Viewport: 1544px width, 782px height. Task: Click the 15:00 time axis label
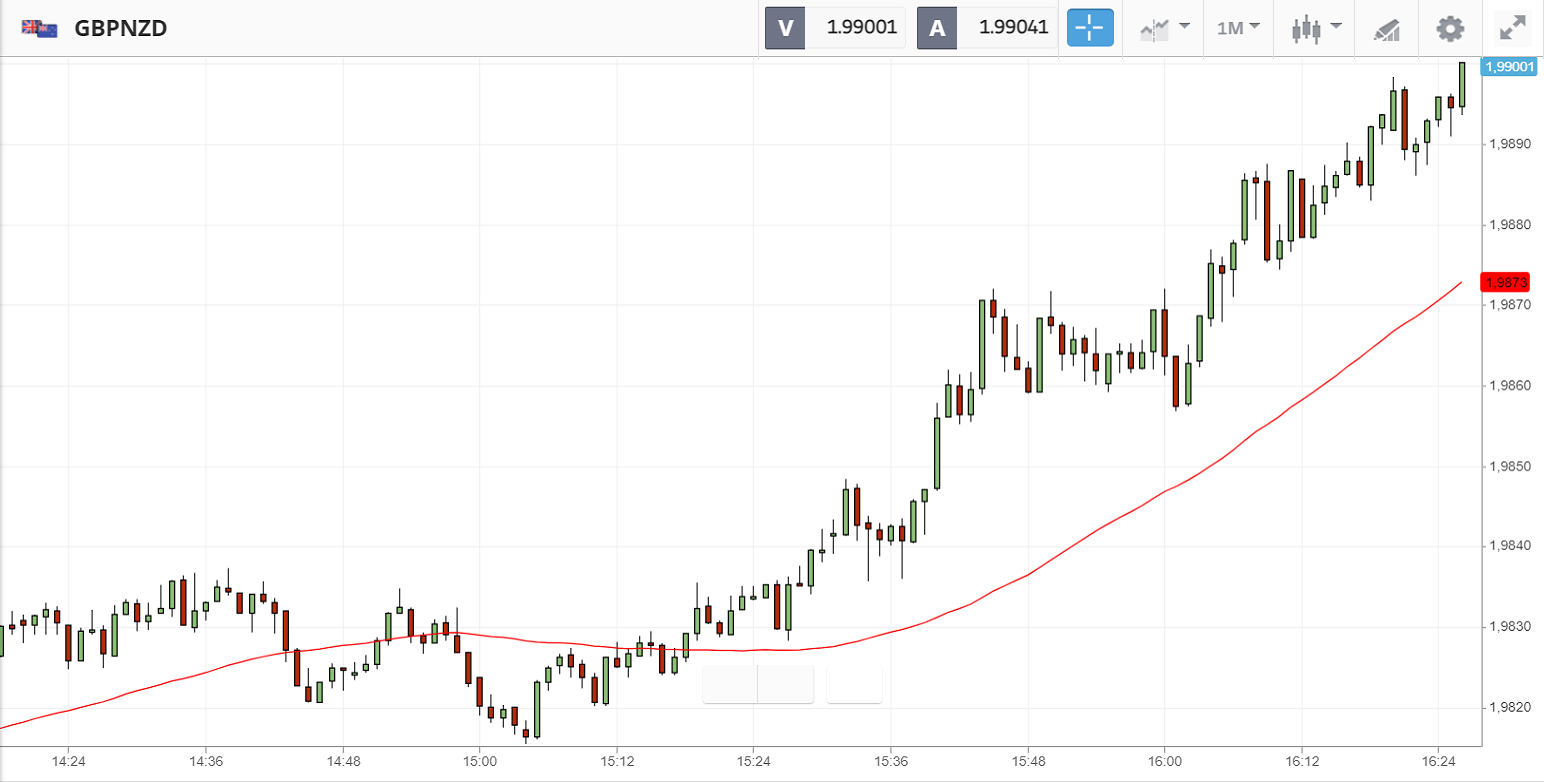pos(479,761)
